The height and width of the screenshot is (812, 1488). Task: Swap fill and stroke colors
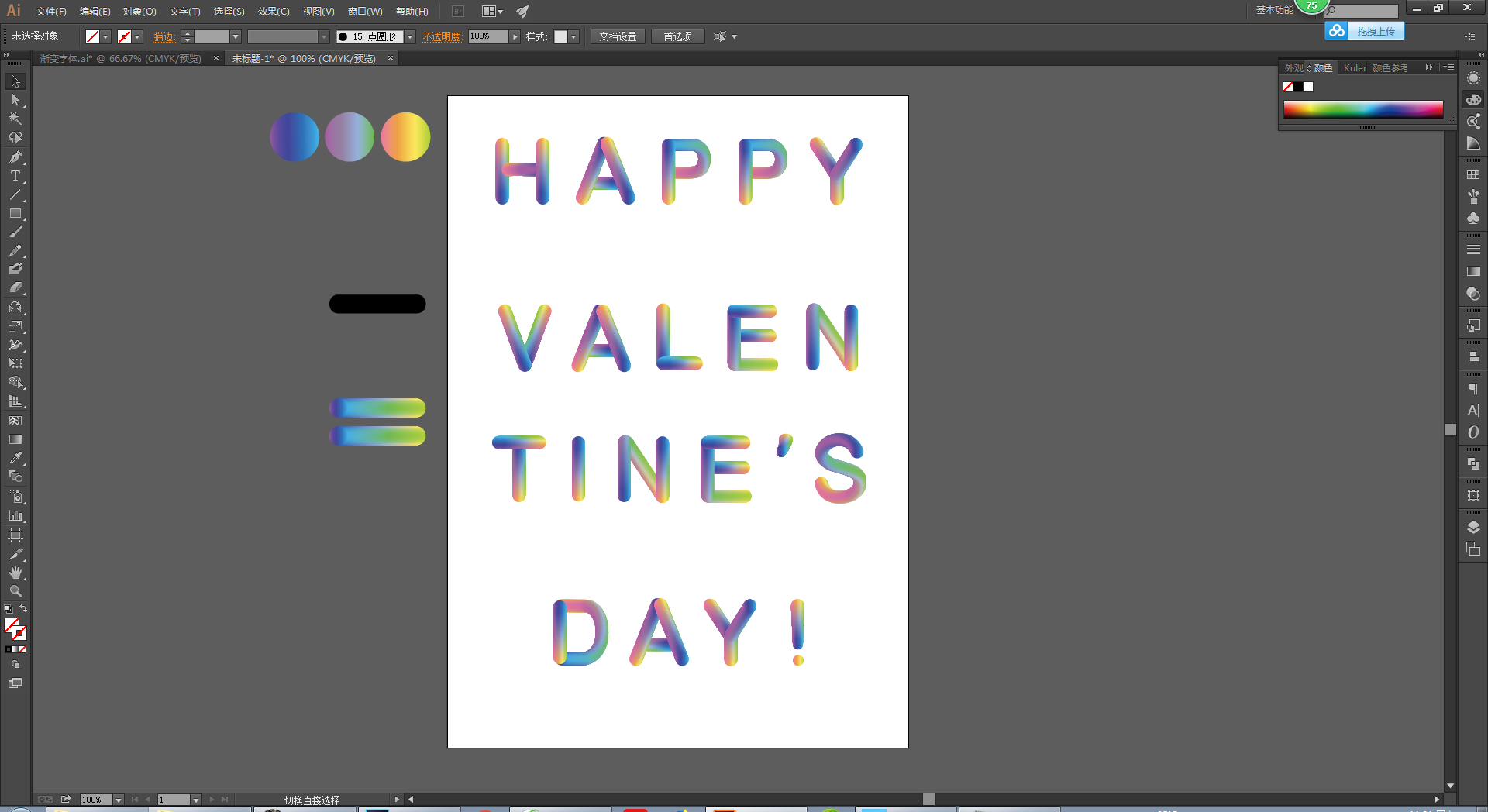click(23, 609)
